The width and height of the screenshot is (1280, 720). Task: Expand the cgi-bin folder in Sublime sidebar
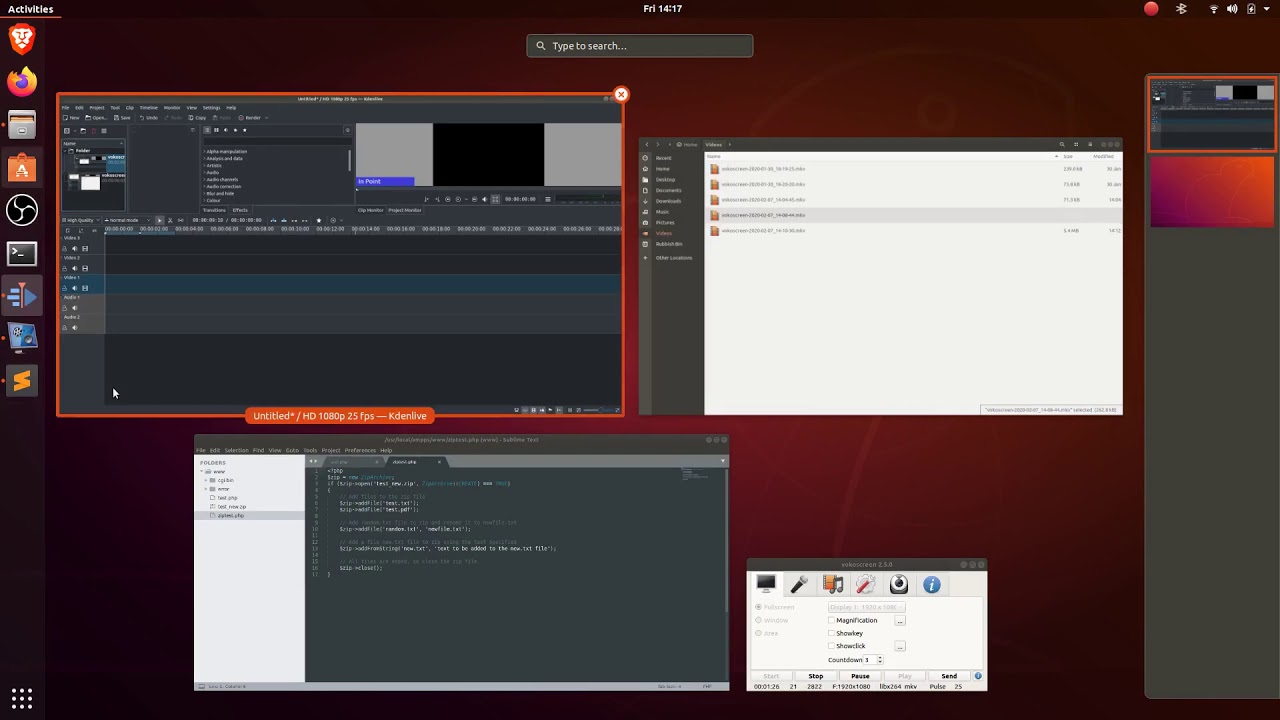(206, 480)
